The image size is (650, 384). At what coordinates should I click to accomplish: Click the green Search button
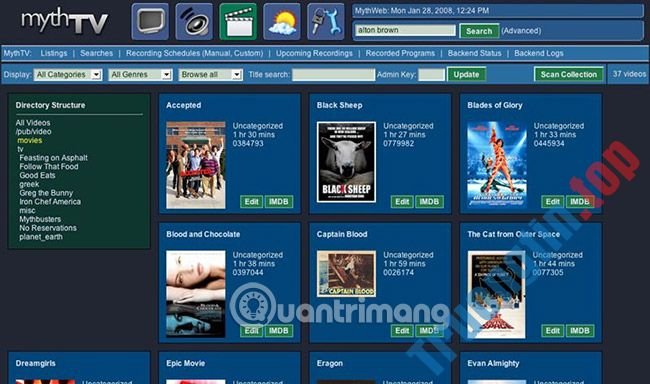(x=479, y=31)
